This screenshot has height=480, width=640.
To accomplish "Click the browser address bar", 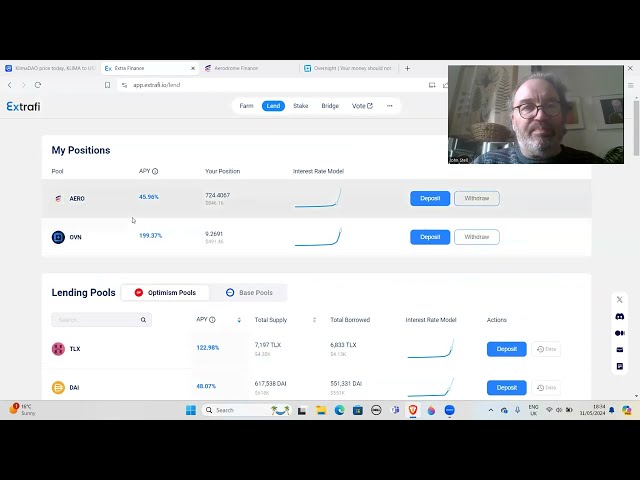I will pos(273,85).
